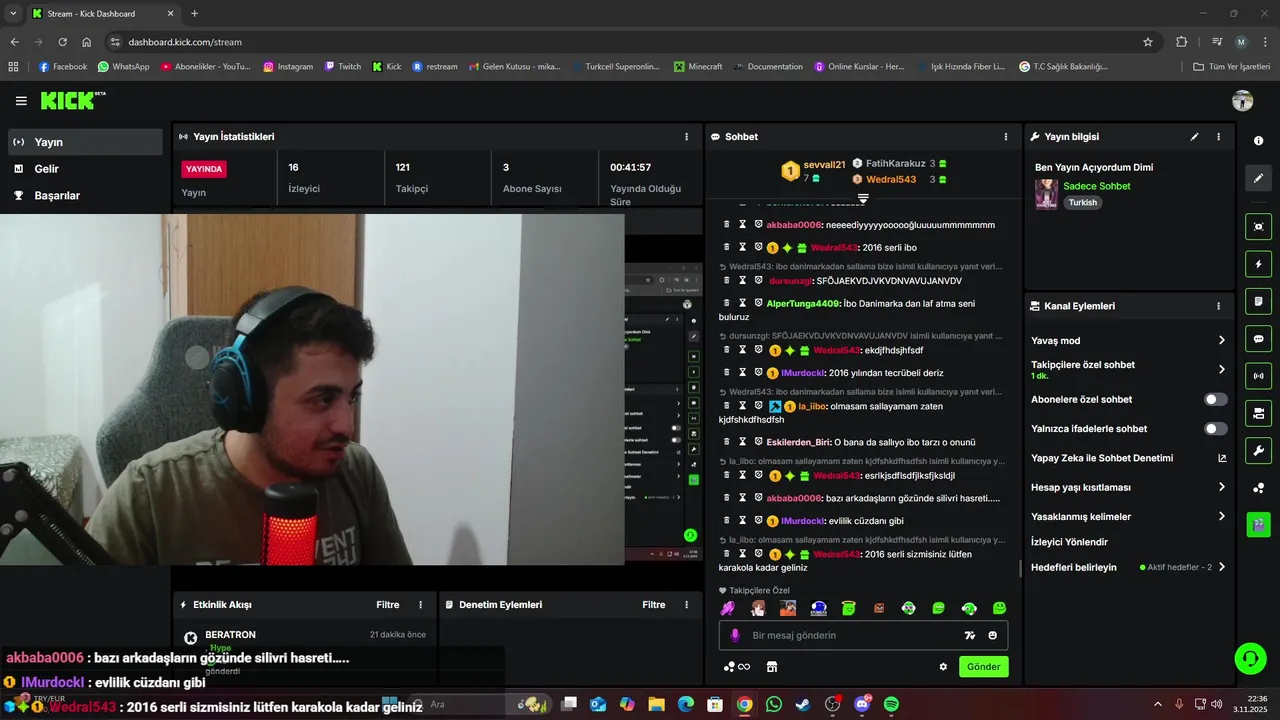This screenshot has width=1280, height=720.
Task: Expand Yasaklanmış kelimeler option
Action: tap(1222, 517)
